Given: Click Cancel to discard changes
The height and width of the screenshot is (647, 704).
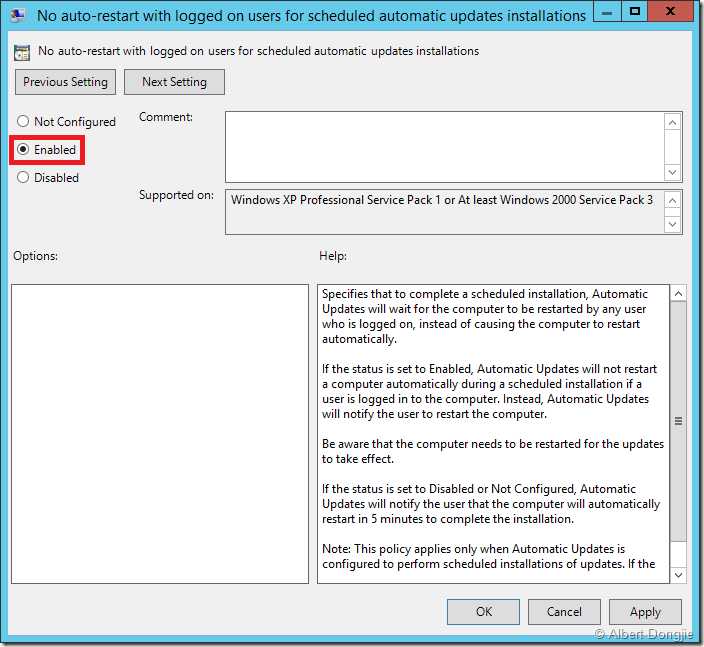Looking at the screenshot, I should [x=564, y=612].
